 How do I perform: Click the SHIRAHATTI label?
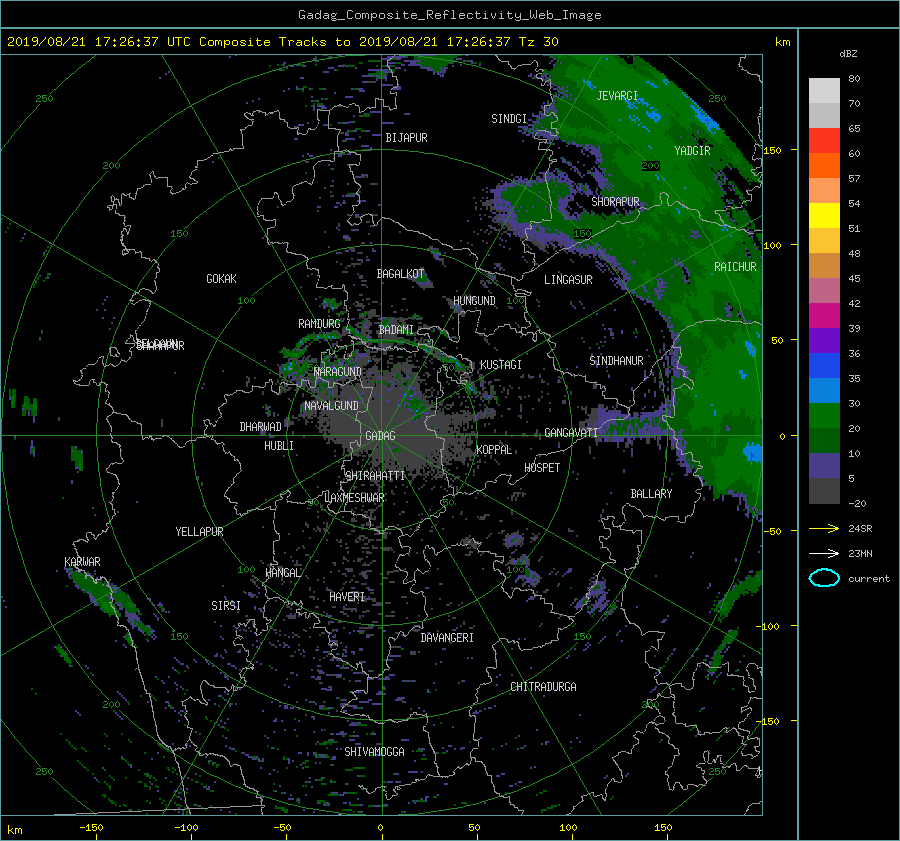(375, 476)
